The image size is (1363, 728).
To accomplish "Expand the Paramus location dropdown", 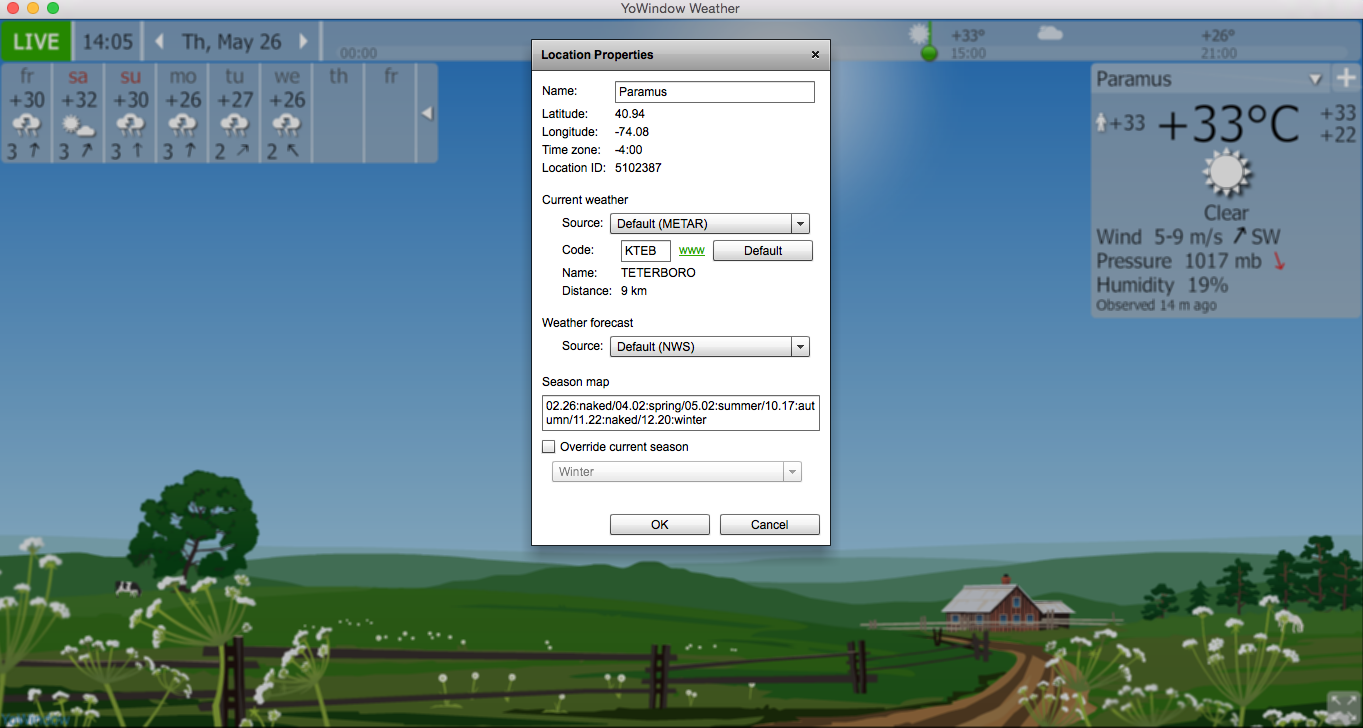I will pyautogui.click(x=1315, y=79).
